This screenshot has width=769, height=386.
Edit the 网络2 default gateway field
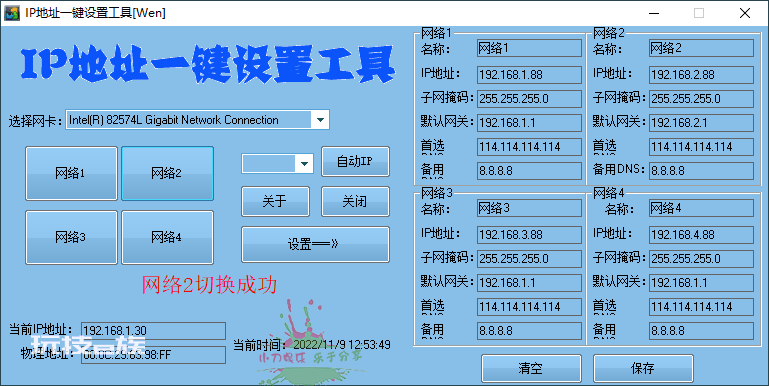701,123
